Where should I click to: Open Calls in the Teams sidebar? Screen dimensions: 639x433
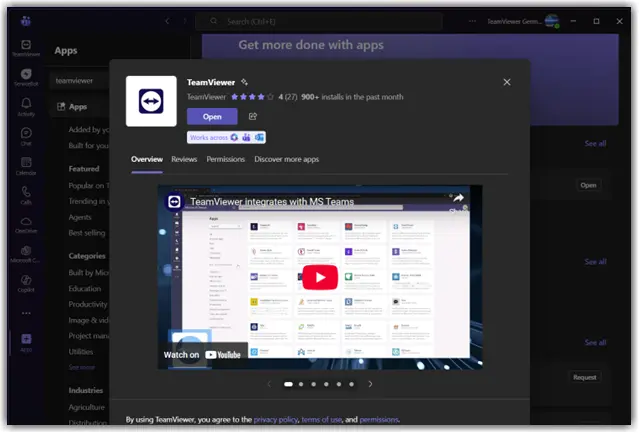click(x=26, y=195)
